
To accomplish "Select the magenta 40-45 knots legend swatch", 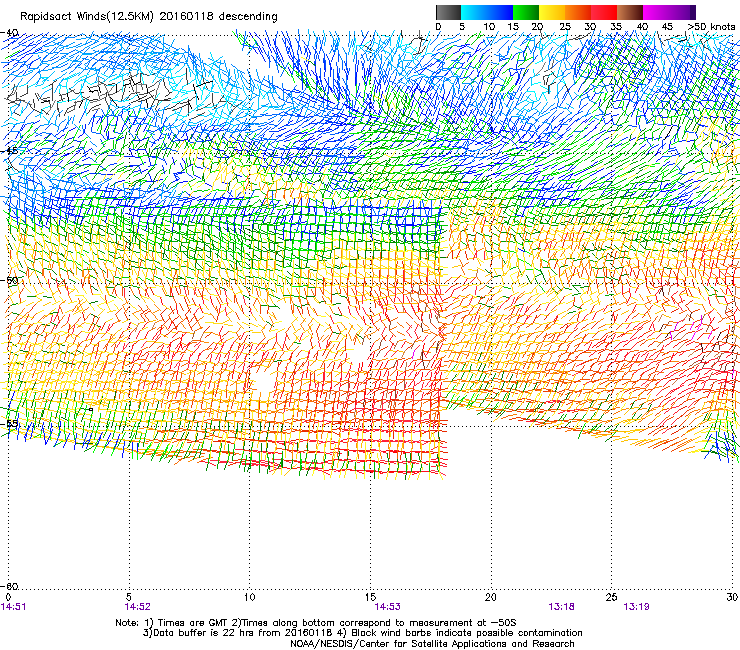I will click(x=656, y=12).
